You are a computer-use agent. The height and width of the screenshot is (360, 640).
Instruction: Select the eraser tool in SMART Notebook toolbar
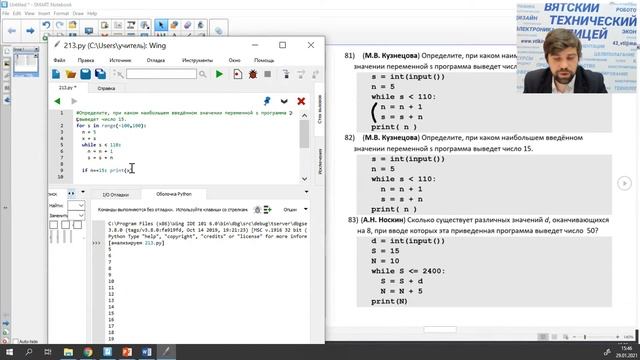pyautogui.click(x=187, y=25)
